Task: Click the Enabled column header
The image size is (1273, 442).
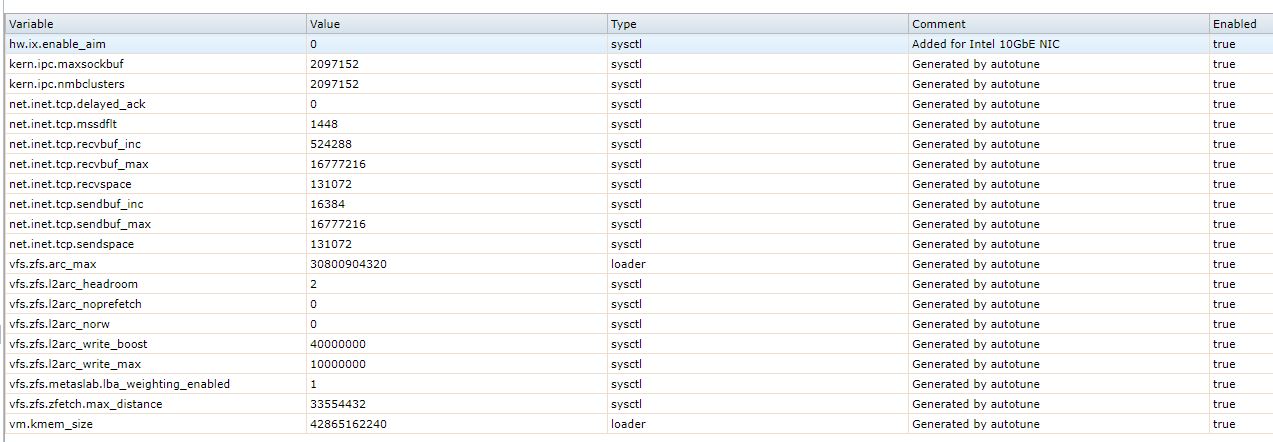Action: tap(1240, 24)
